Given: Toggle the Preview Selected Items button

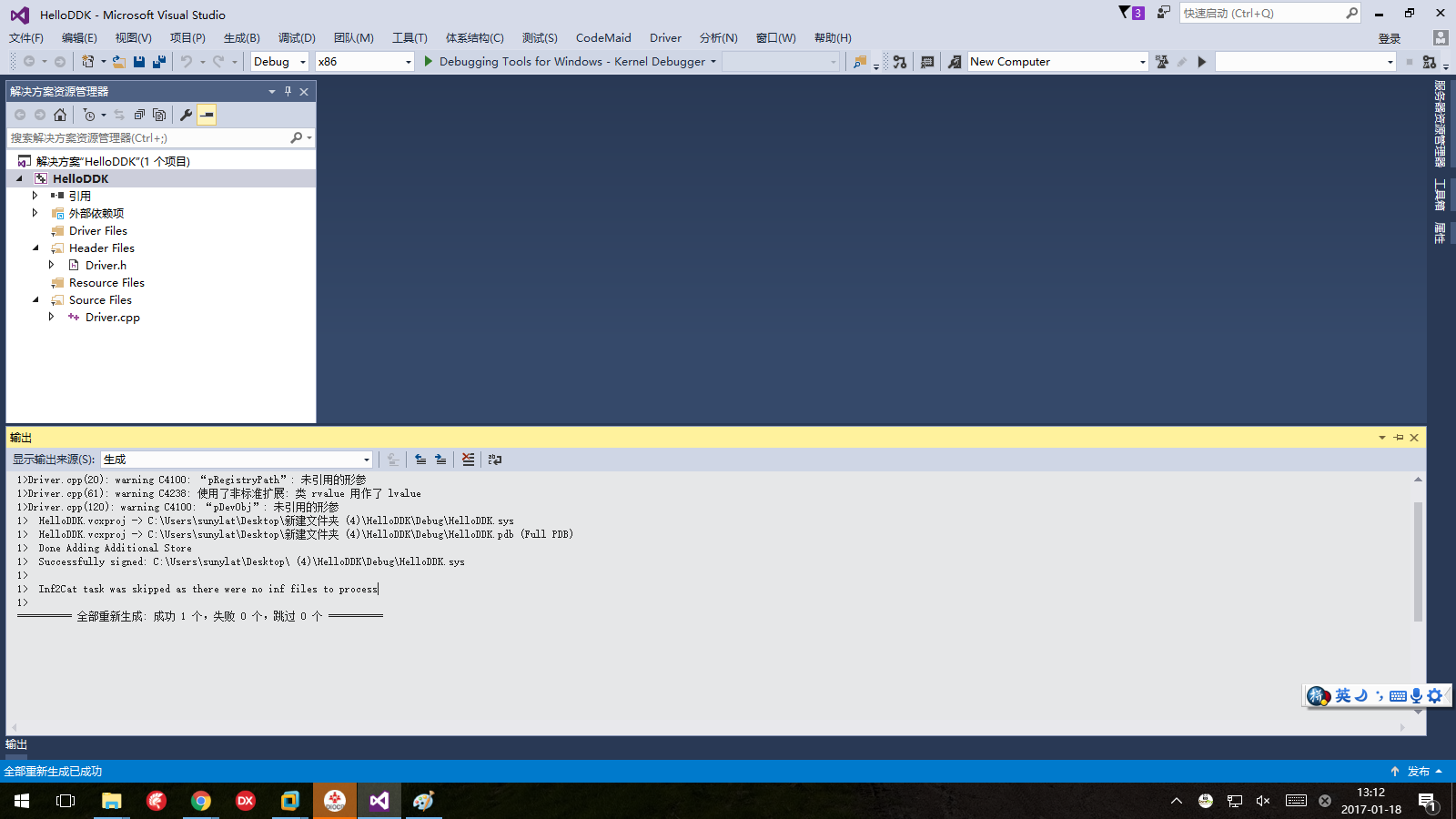Looking at the screenshot, I should (207, 115).
